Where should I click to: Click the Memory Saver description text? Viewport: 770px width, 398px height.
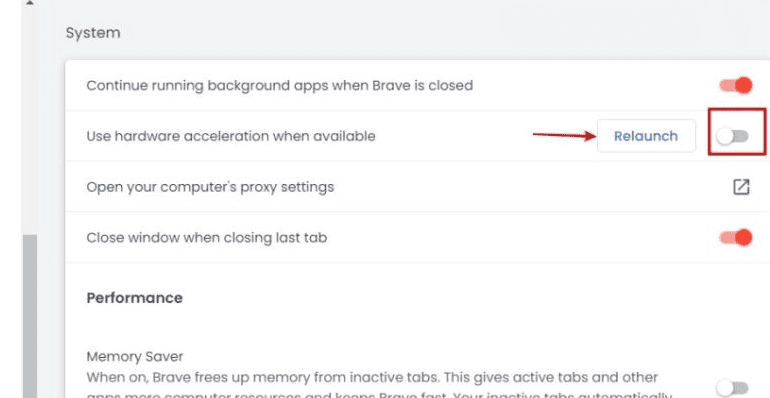coord(379,387)
